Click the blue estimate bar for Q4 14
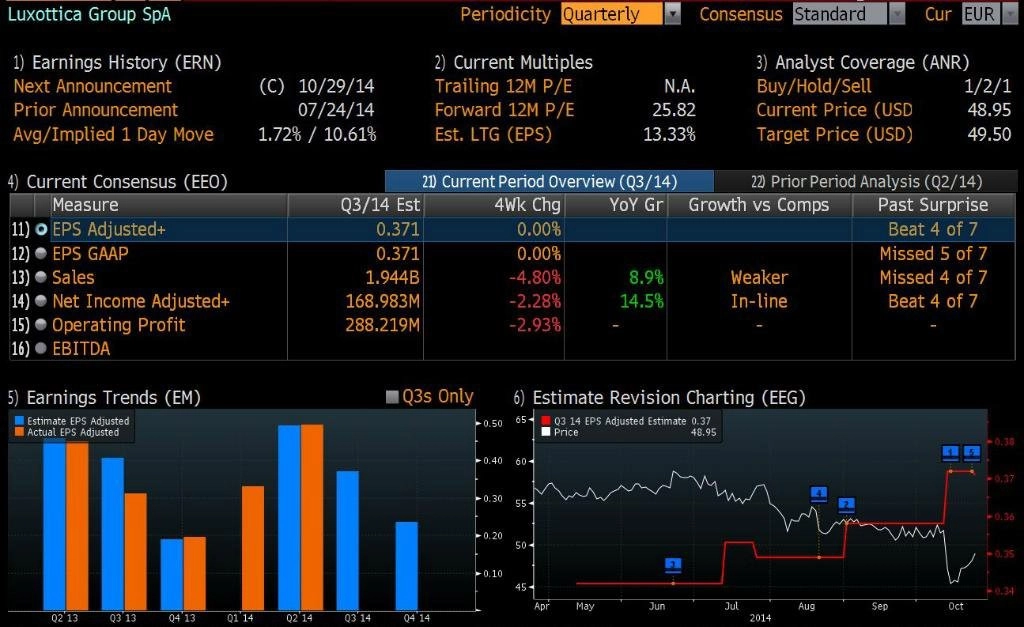1024x627 pixels. (407, 566)
